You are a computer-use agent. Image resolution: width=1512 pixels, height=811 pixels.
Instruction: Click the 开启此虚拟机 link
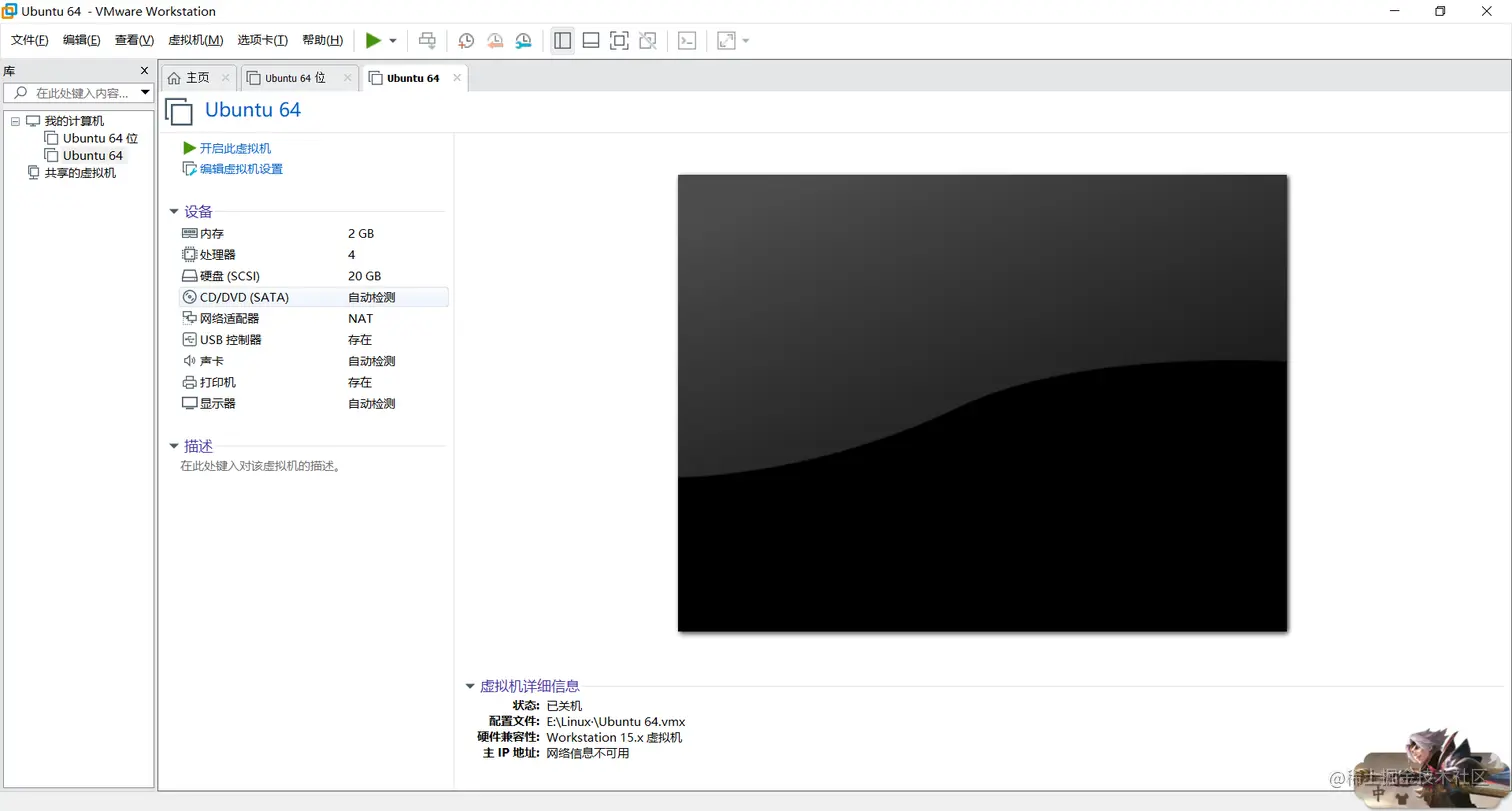235,148
